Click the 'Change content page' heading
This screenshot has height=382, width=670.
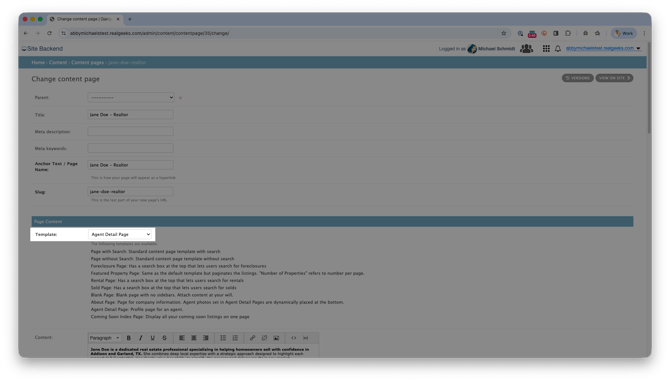pyautogui.click(x=65, y=79)
